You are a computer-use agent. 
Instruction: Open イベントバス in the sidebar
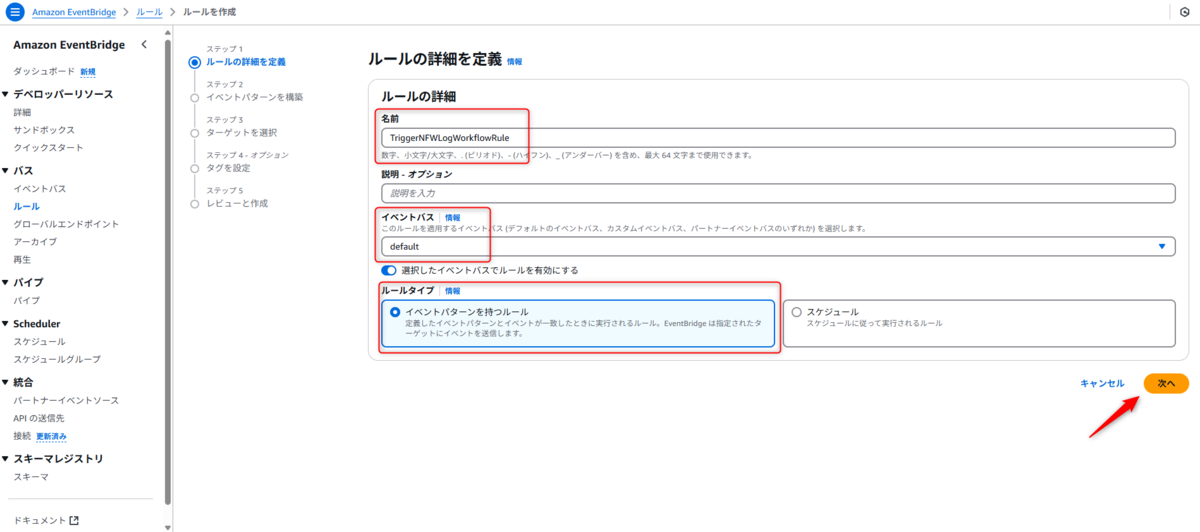pos(40,188)
